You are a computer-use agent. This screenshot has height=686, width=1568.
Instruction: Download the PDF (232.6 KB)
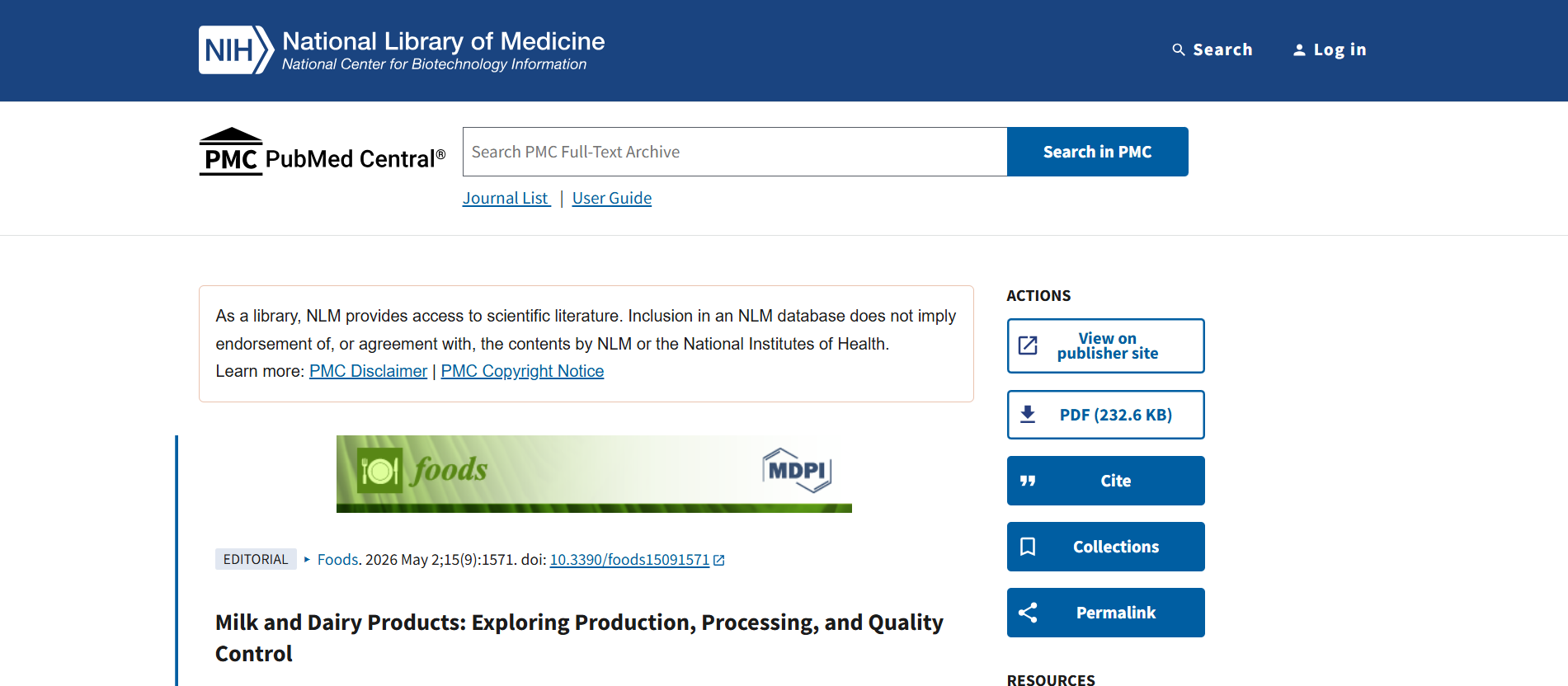[1106, 415]
